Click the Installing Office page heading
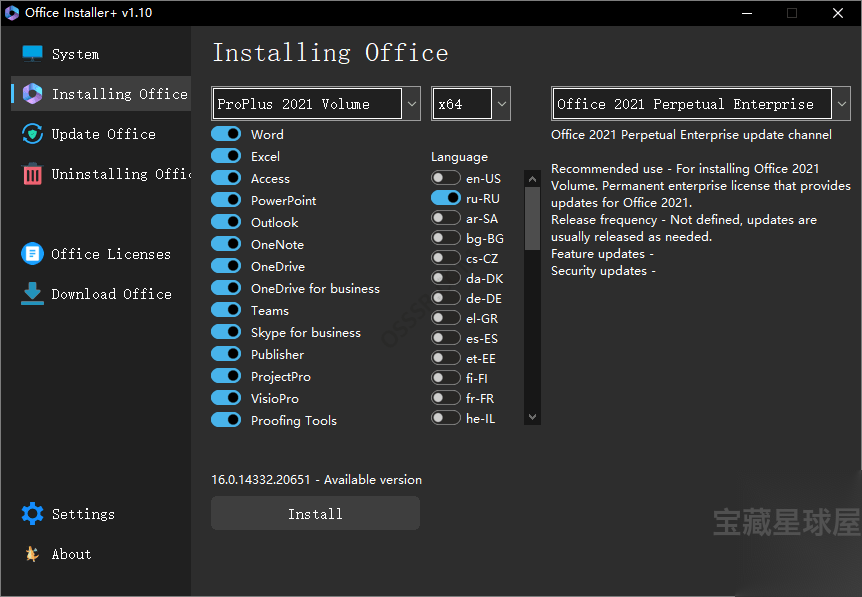 pos(330,53)
